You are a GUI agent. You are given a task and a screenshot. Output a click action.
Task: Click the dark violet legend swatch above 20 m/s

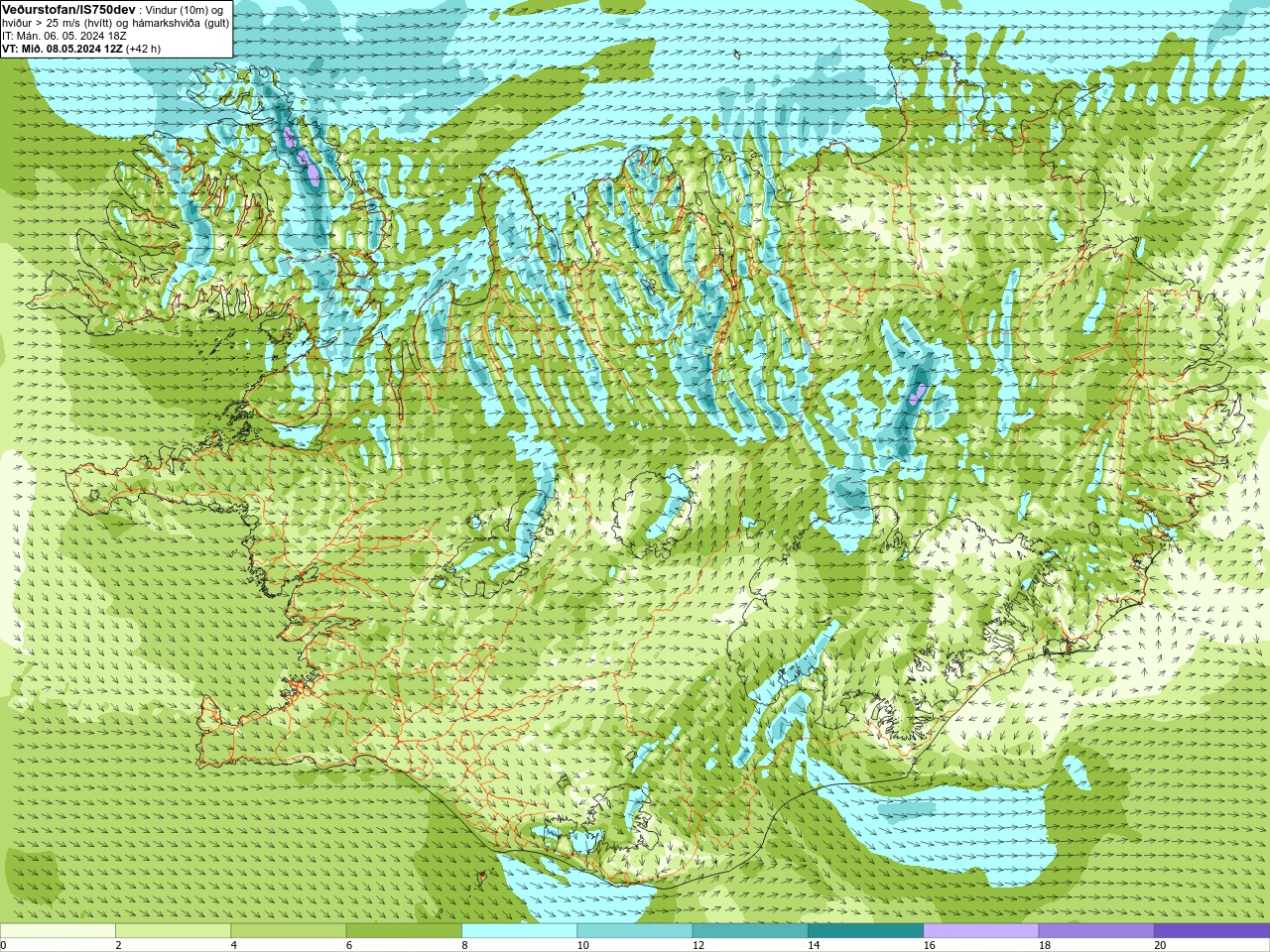[1212, 931]
